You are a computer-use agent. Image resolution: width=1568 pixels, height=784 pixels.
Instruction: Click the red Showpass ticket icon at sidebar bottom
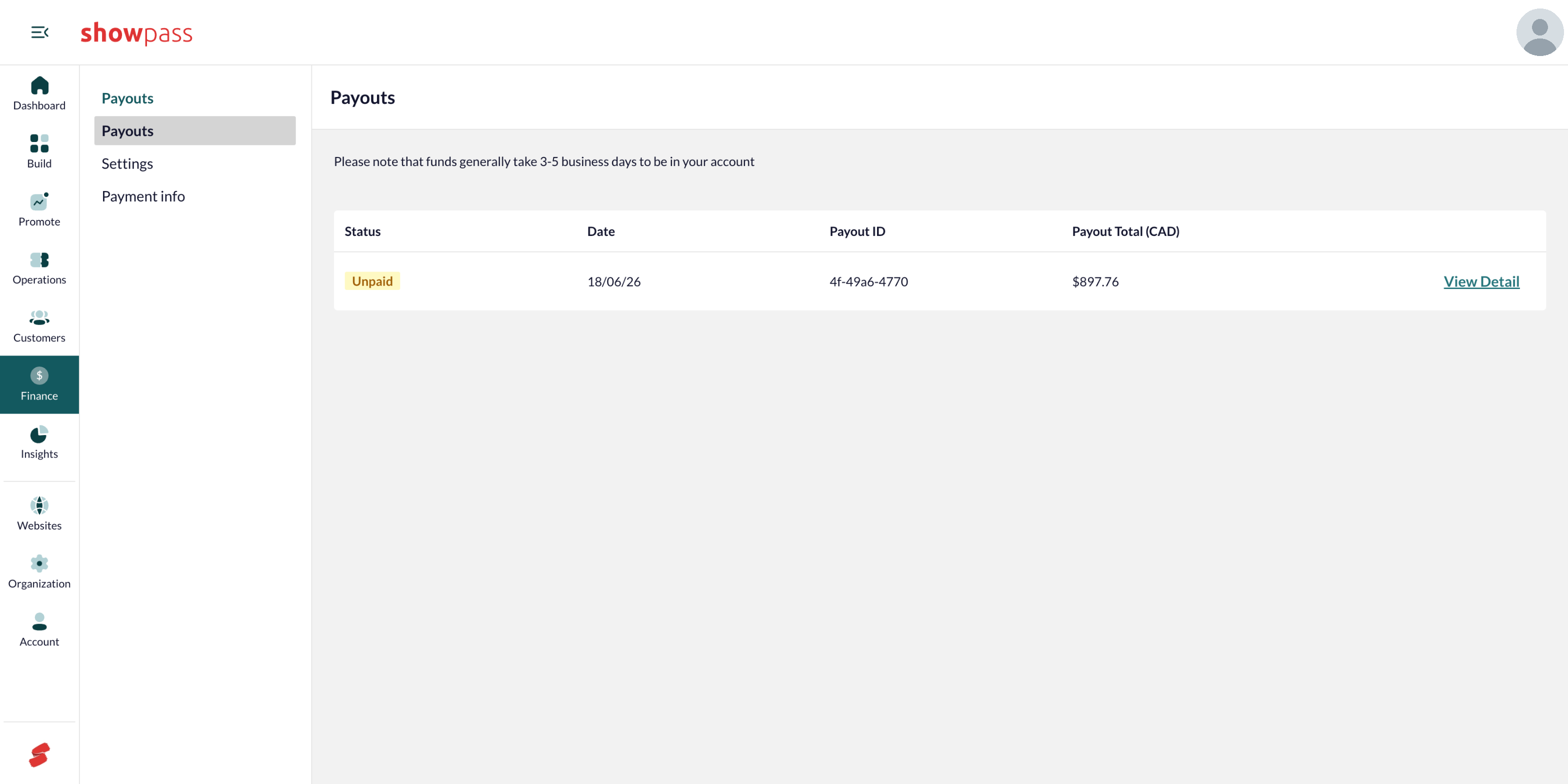(x=39, y=755)
